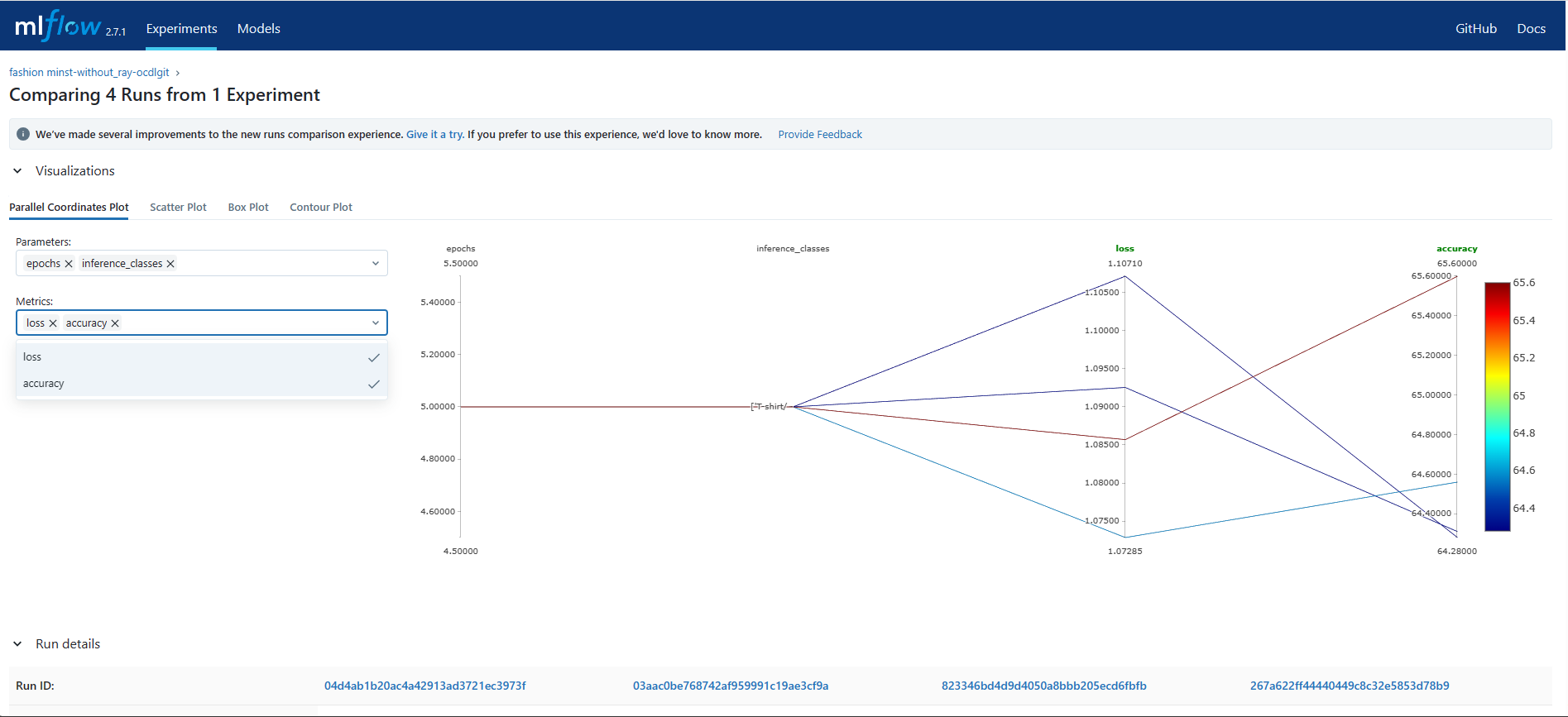Viewport: 1568px width, 717px height.
Task: Switch to the Scatter Plot tab
Action: coord(178,208)
